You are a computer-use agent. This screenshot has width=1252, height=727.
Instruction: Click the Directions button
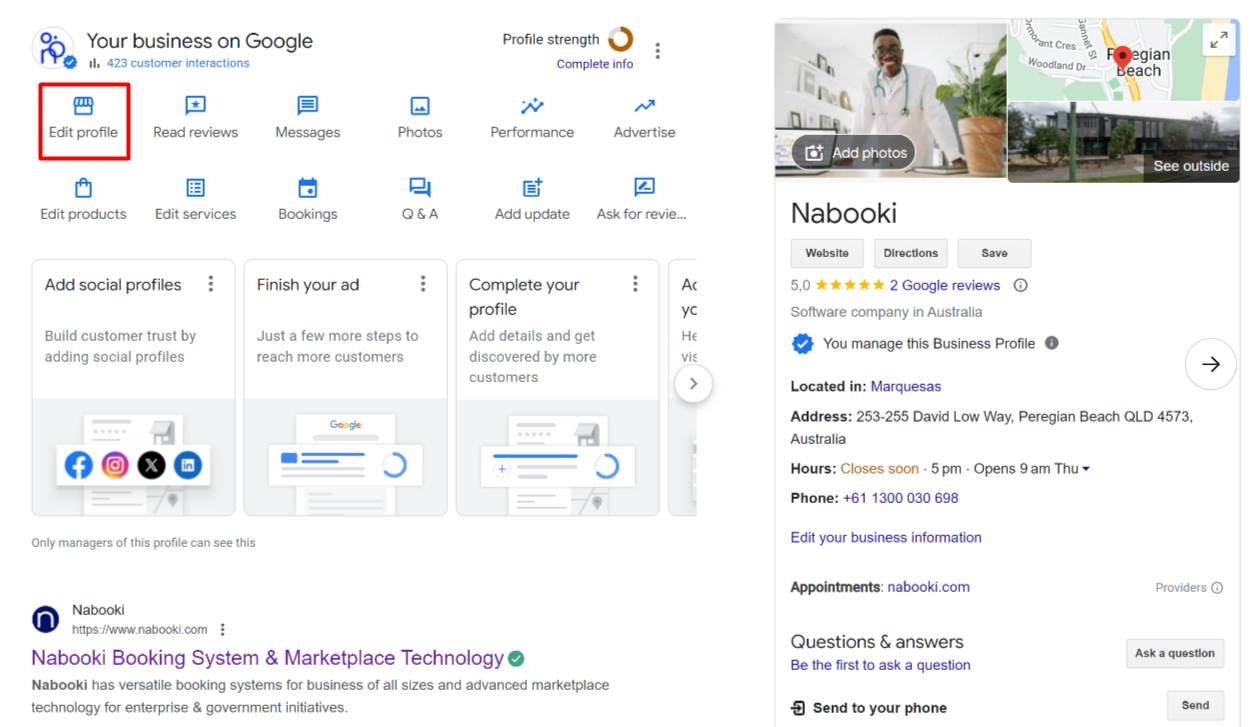click(911, 253)
